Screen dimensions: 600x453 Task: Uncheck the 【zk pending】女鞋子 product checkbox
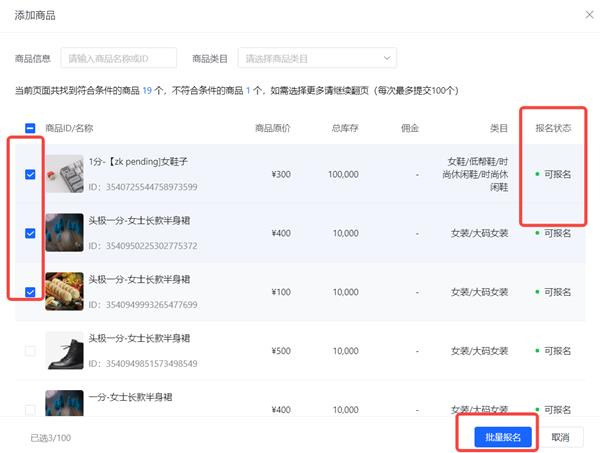point(30,174)
